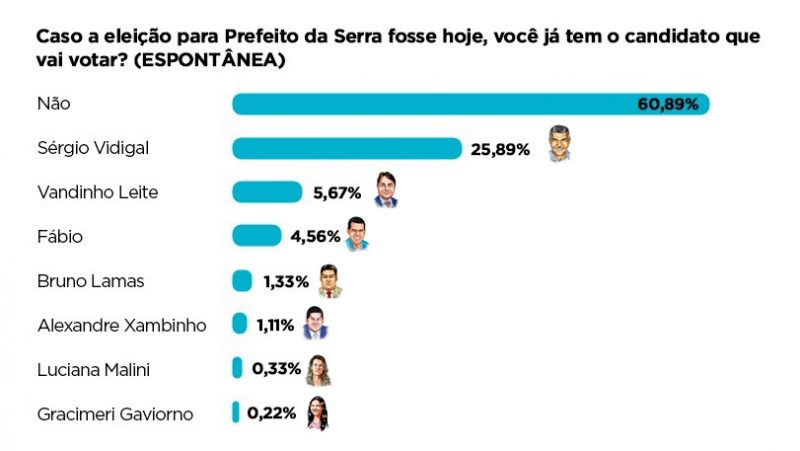
Task: Click Vandinho Leite's caricature portrait
Action: pyautogui.click(x=386, y=190)
